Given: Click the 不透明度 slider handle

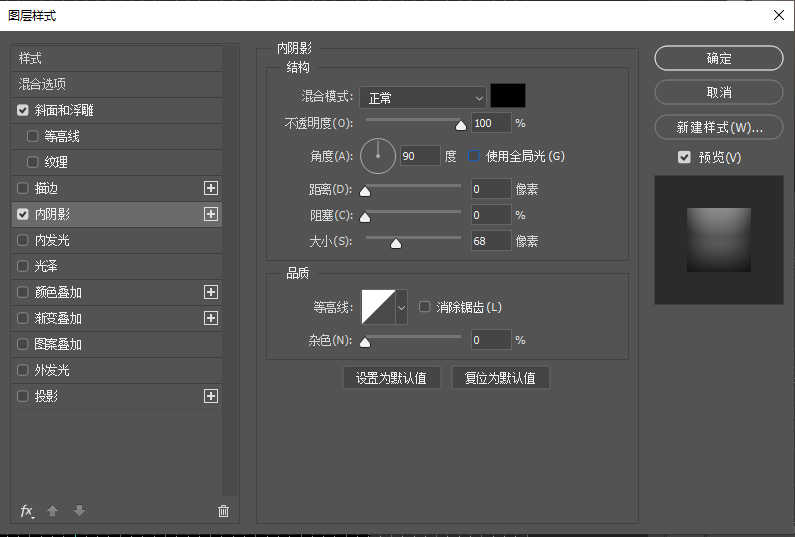Looking at the screenshot, I should pos(460,125).
